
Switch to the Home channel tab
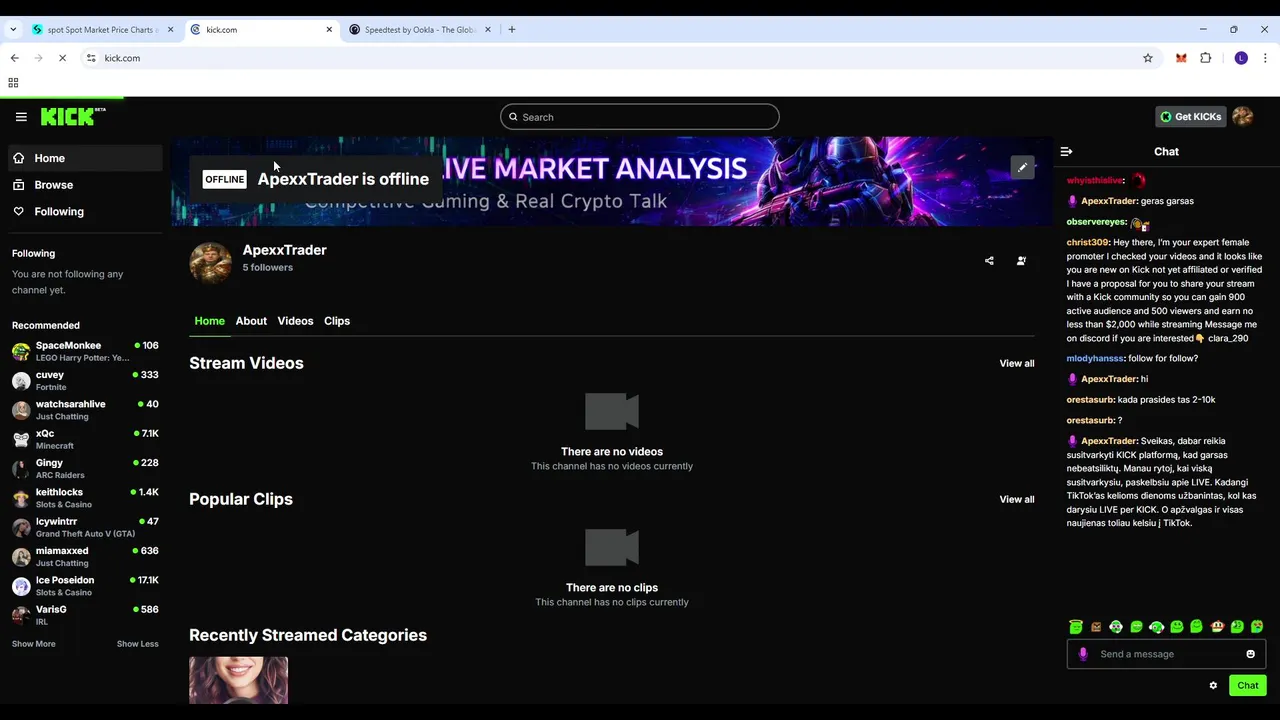pos(209,321)
